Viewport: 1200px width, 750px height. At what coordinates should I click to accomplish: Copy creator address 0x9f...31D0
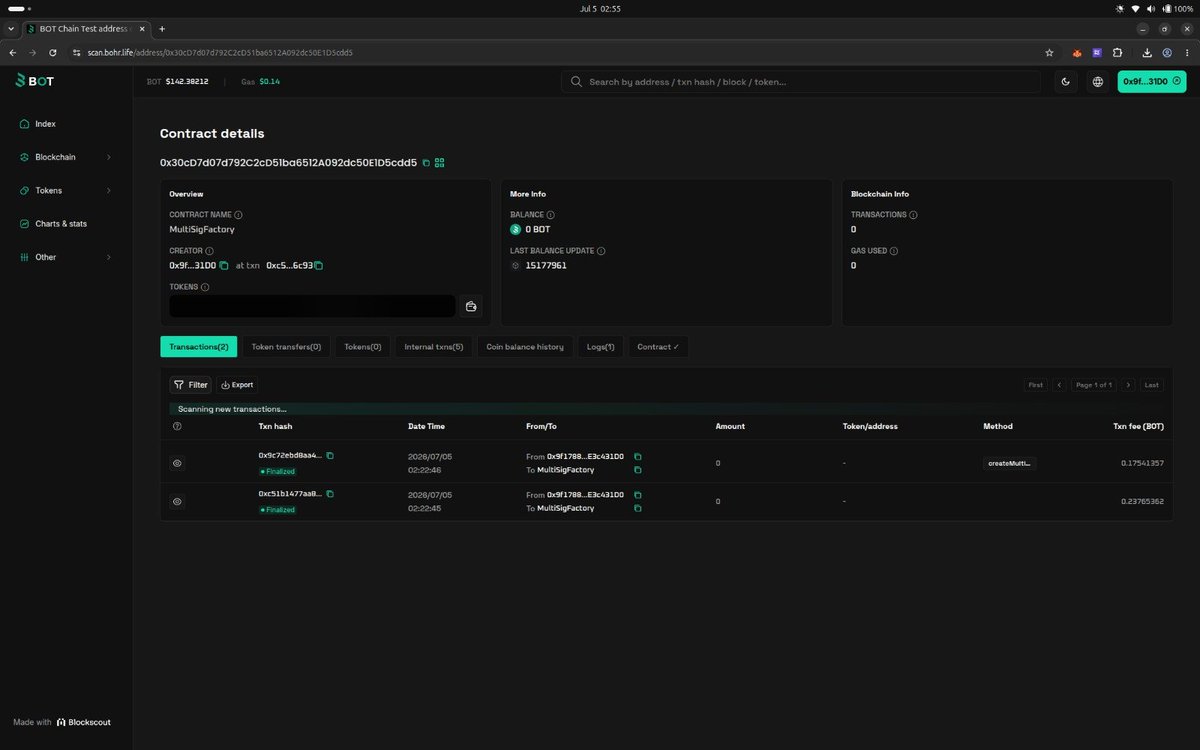pyautogui.click(x=224, y=266)
